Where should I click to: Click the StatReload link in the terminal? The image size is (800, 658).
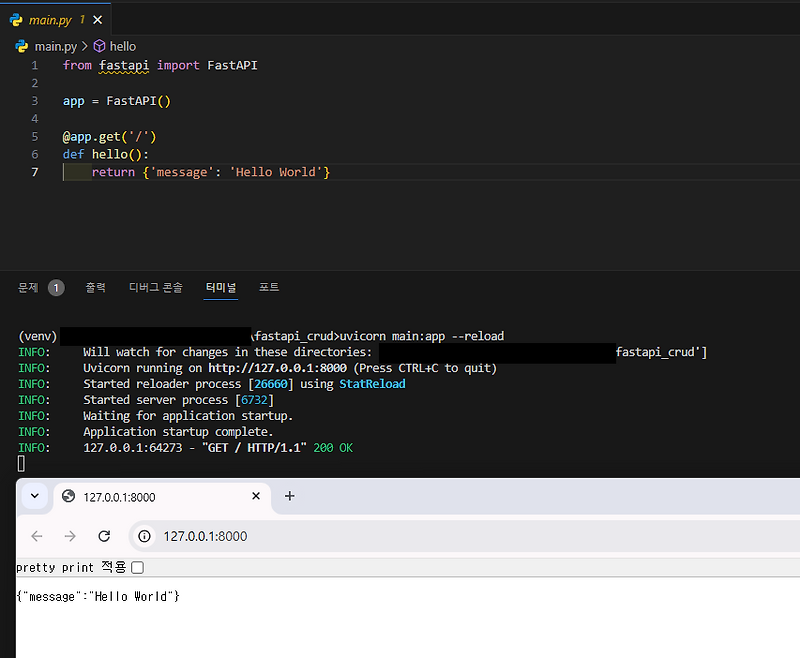click(x=372, y=383)
